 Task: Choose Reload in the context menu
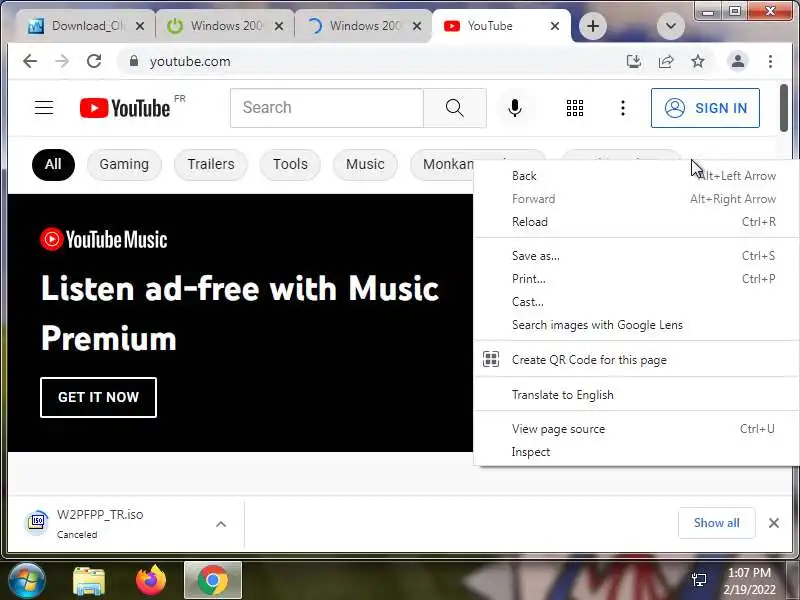[x=636, y=222]
